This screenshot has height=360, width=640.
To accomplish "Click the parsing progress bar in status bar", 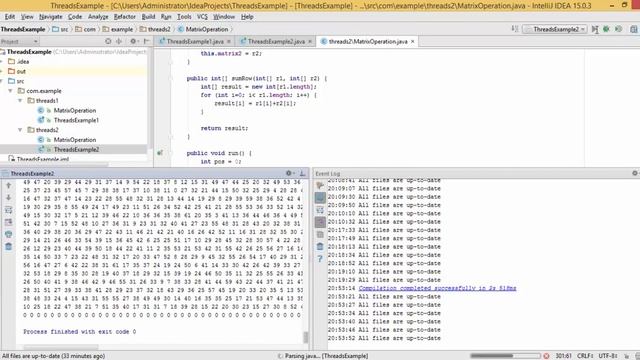I will click(x=505, y=356).
